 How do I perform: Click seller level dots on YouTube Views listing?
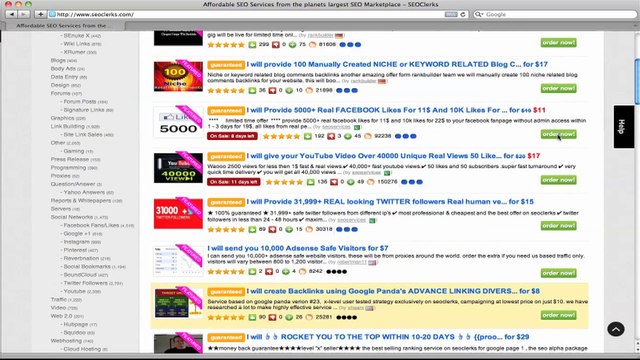pyautogui.click(x=412, y=182)
